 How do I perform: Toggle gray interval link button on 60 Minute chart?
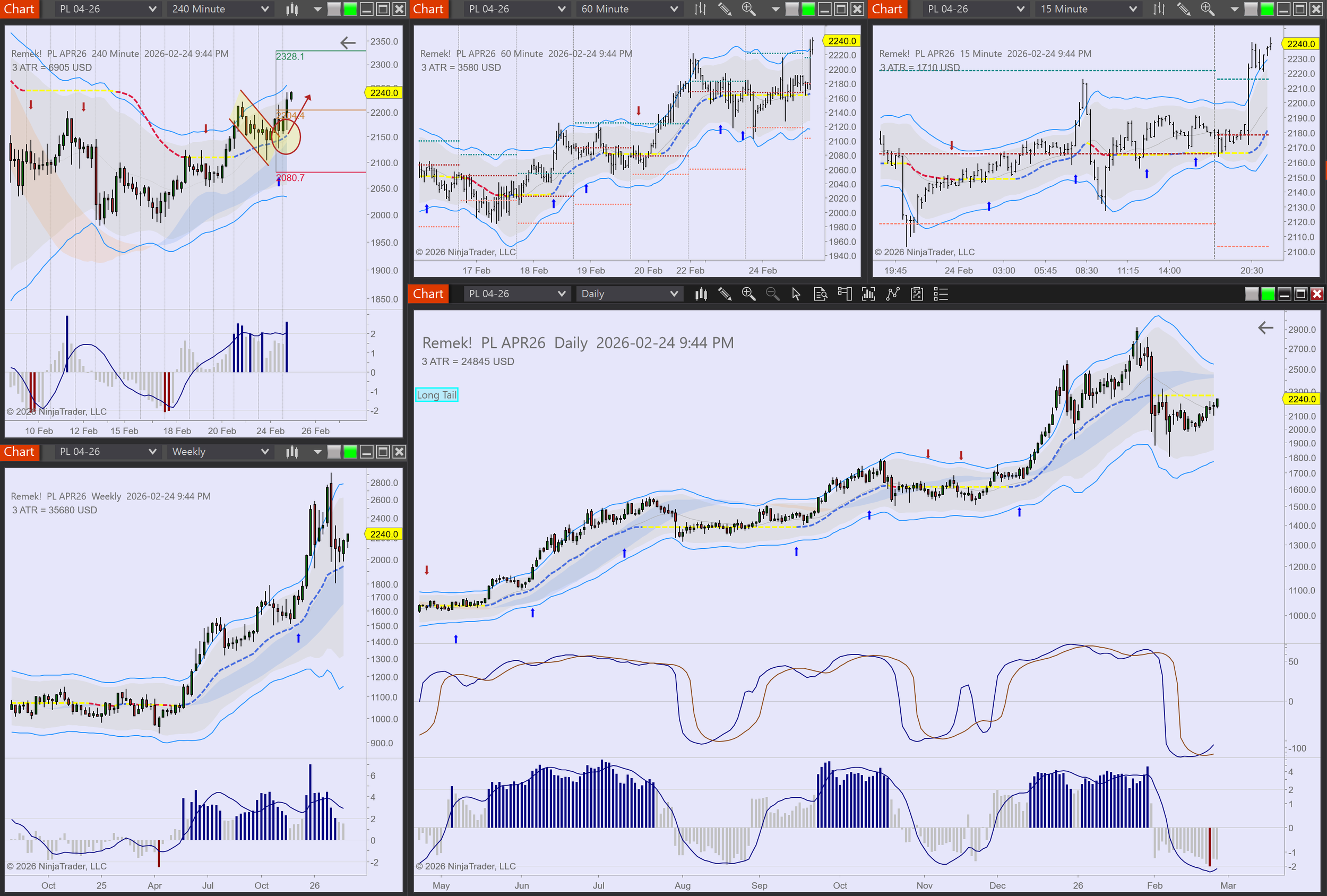point(792,9)
